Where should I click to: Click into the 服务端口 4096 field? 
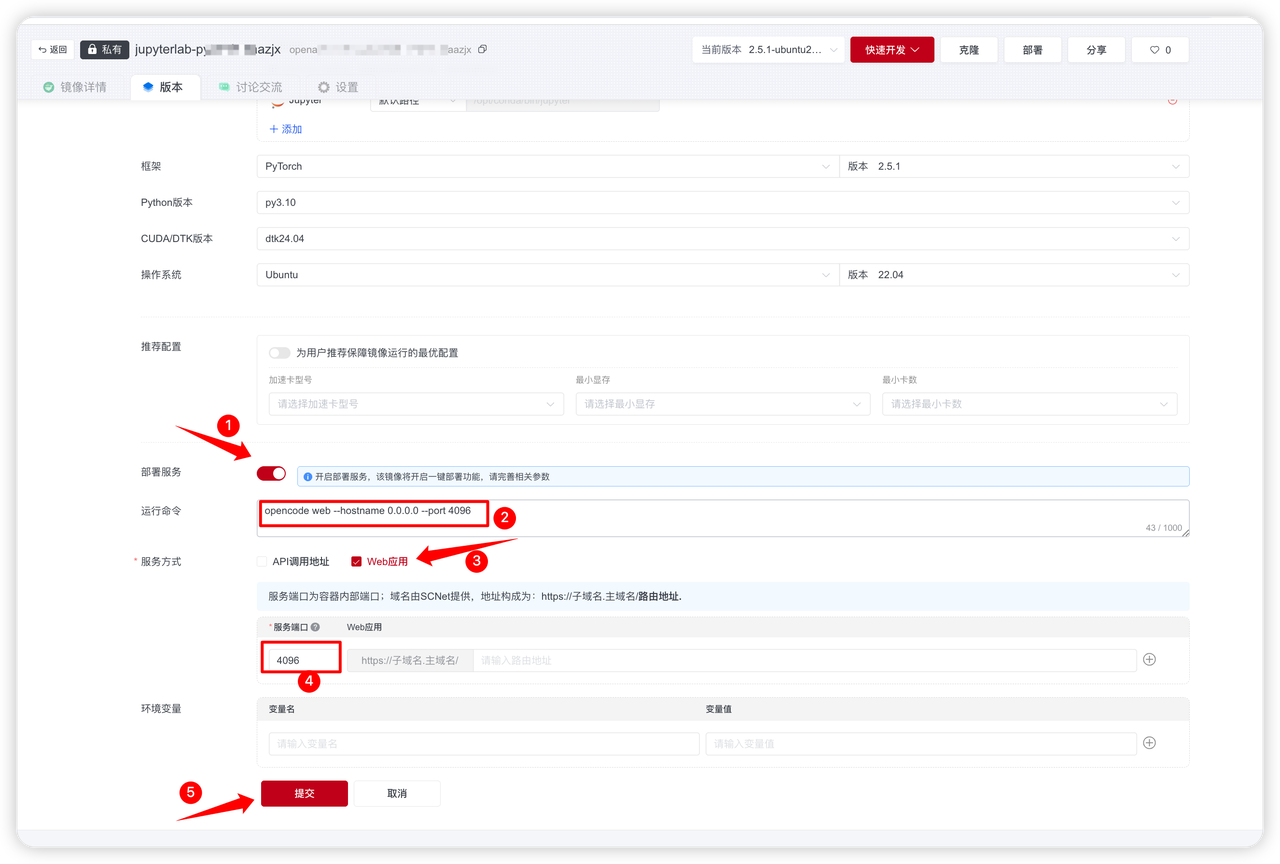pos(301,660)
